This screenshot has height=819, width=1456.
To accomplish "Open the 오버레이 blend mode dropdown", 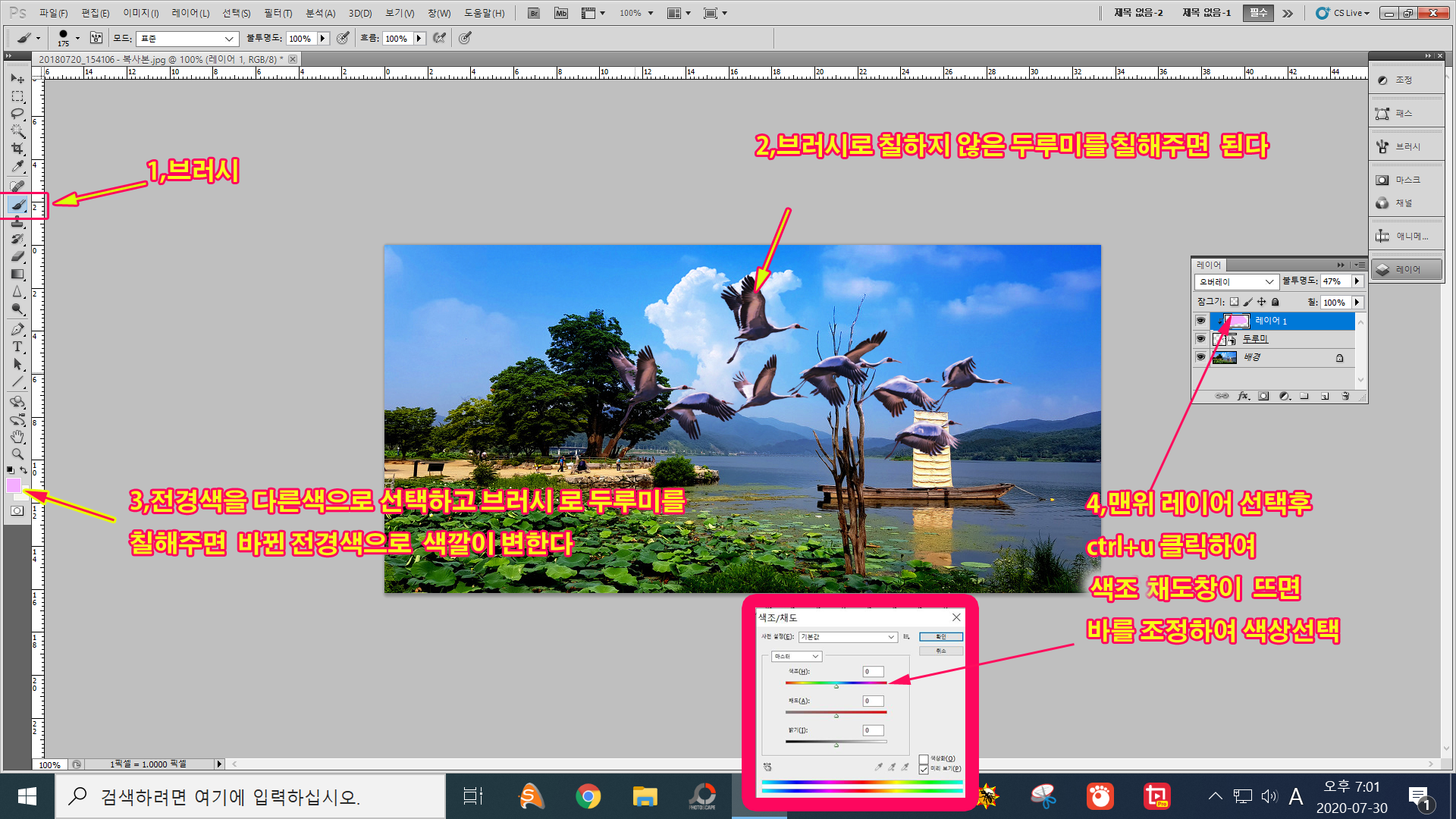I will [x=1236, y=281].
